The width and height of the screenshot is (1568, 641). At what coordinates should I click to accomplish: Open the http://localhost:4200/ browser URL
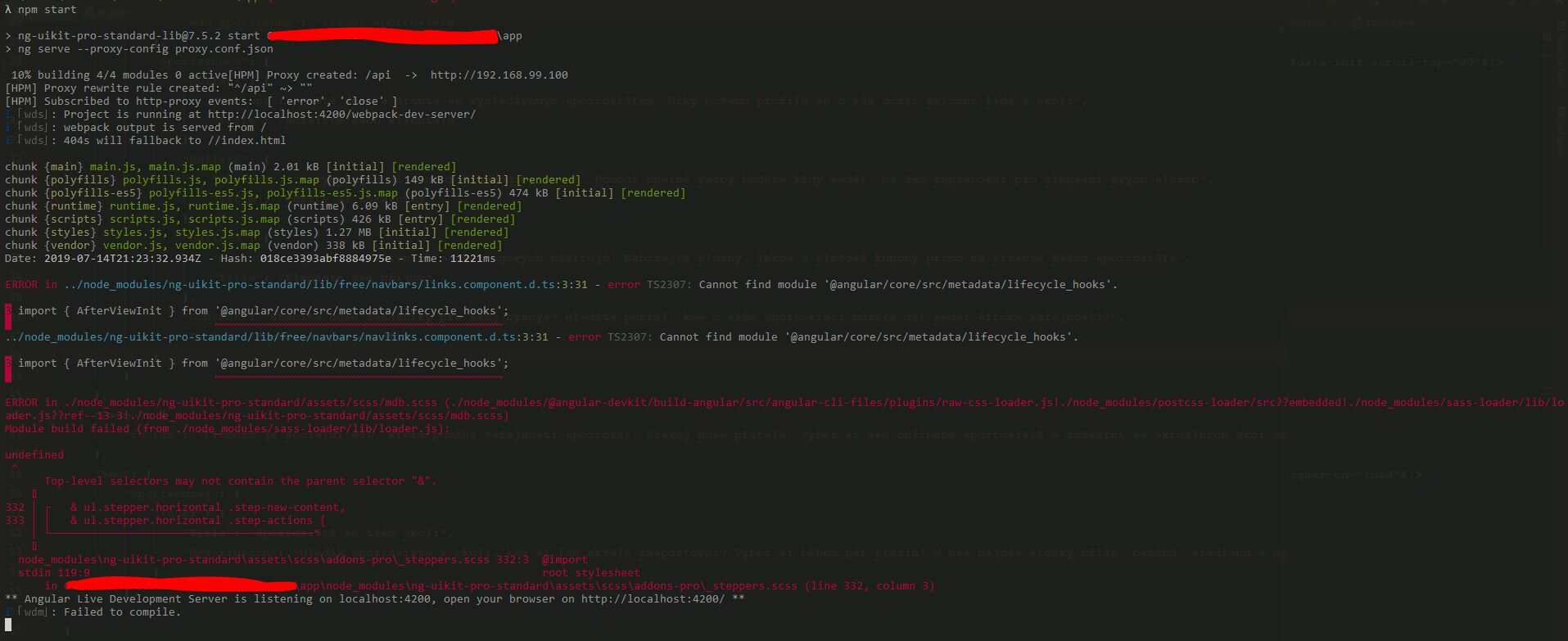(653, 599)
